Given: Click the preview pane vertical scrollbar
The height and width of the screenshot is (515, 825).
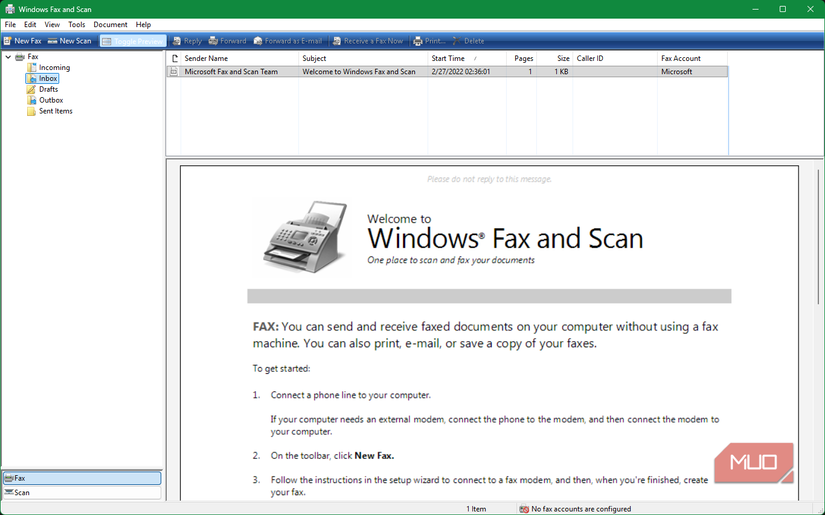Looking at the screenshot, I should point(818,237).
